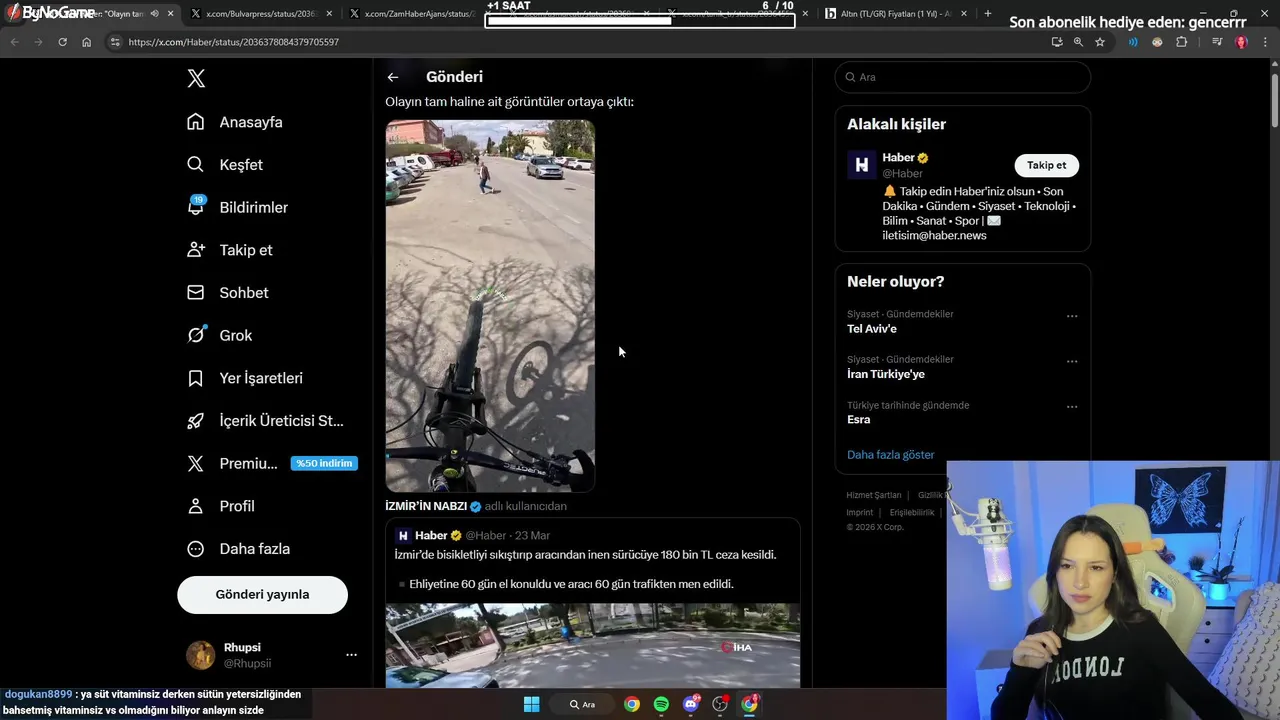Click Daha fazla göster link
This screenshot has height=720, width=1280.
[890, 455]
